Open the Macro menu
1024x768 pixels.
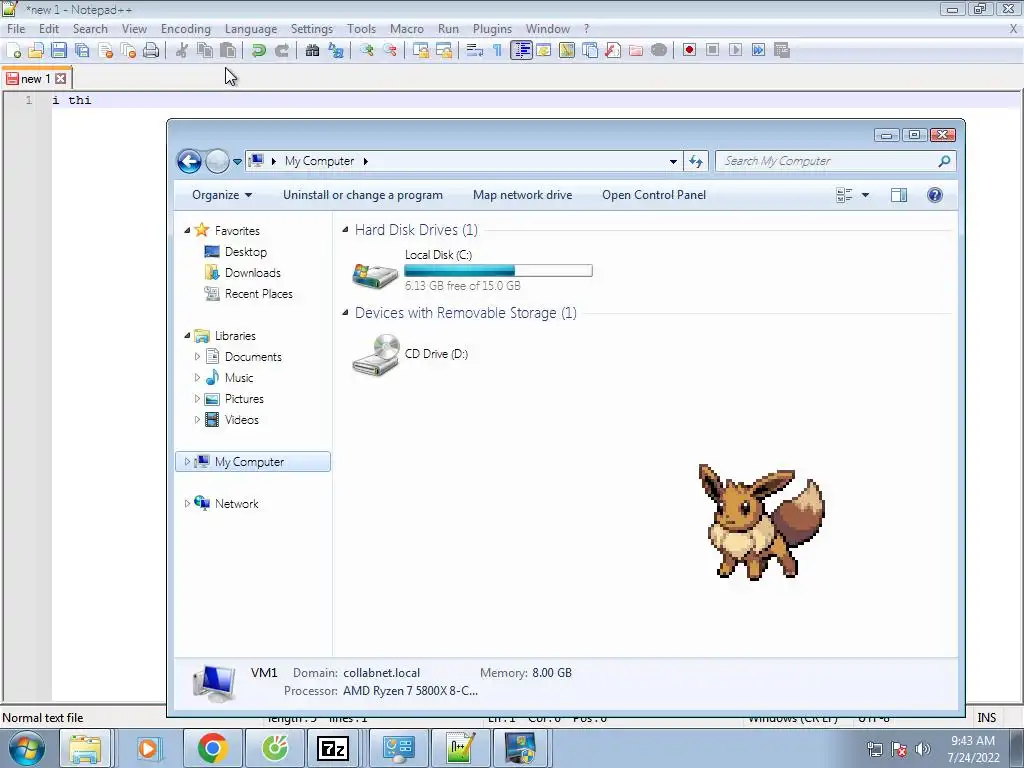coord(407,29)
